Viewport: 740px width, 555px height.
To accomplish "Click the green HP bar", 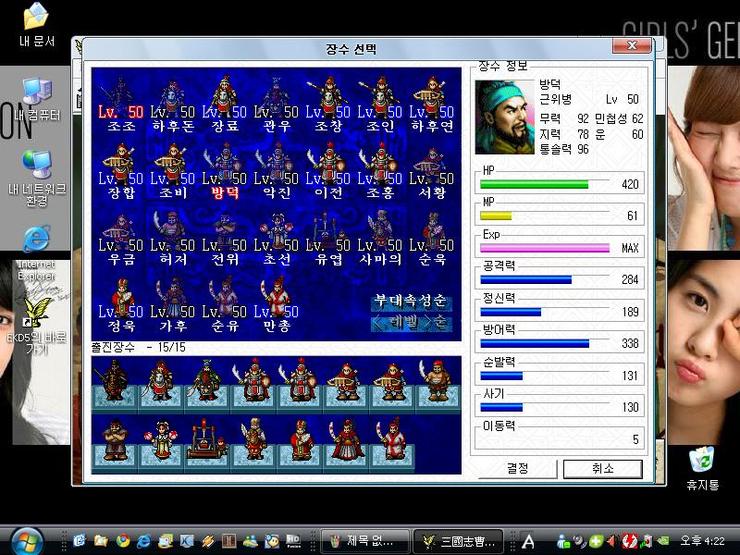I will pyautogui.click(x=534, y=185).
